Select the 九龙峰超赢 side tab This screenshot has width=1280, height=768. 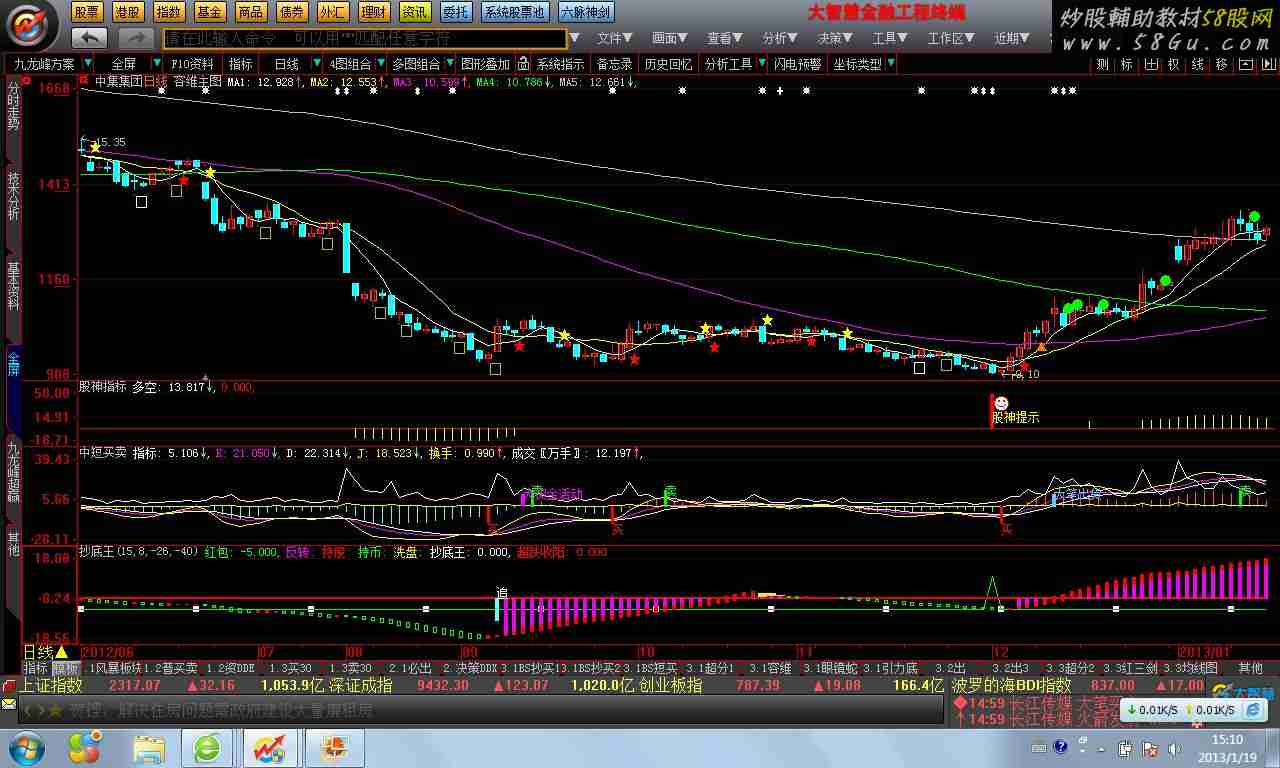13,470
